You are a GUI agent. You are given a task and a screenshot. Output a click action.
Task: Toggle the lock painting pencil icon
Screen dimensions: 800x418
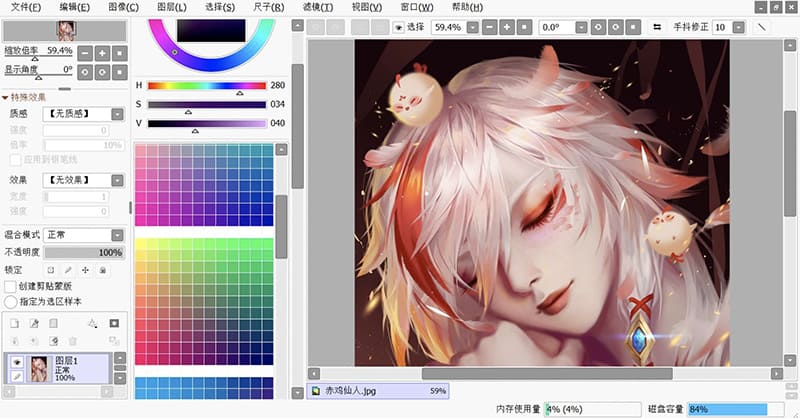[x=68, y=270]
